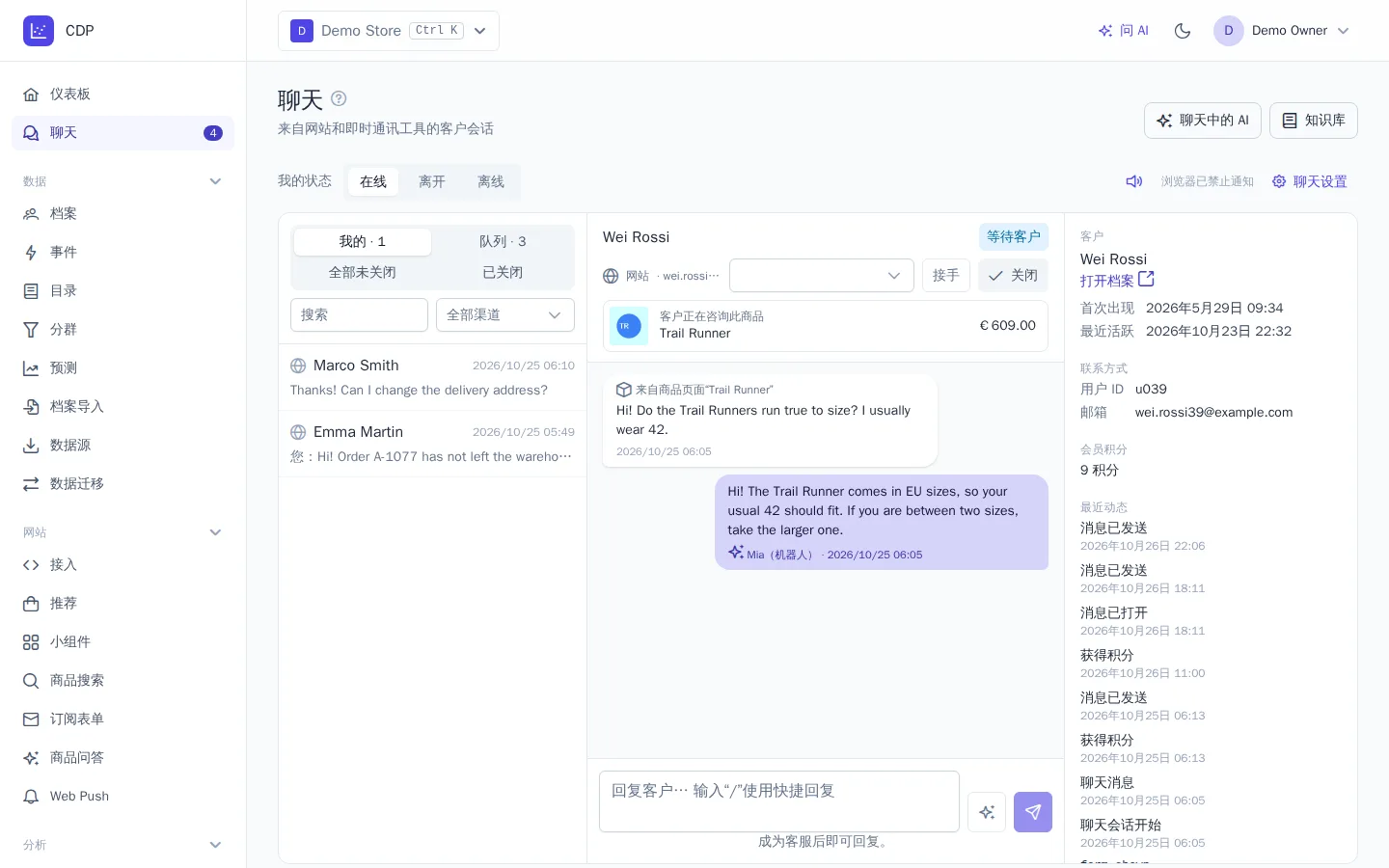This screenshot has height=868, width=1389.
Task: Open 档案导入 profile import
Action: [123, 407]
